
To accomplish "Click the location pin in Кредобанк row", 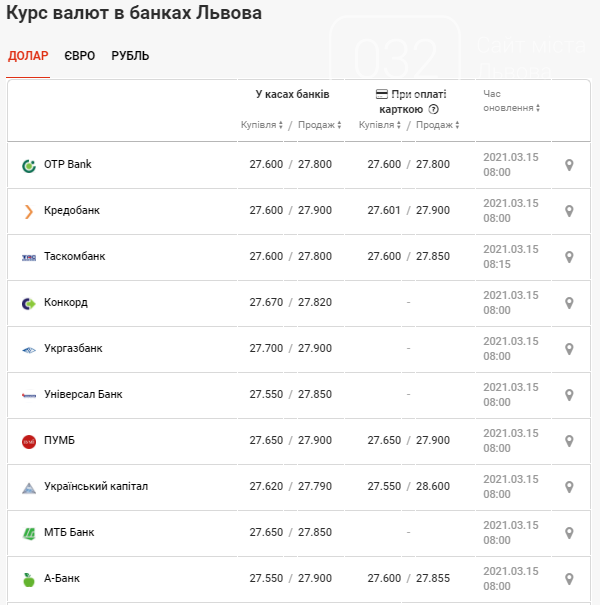I will click(x=569, y=211).
